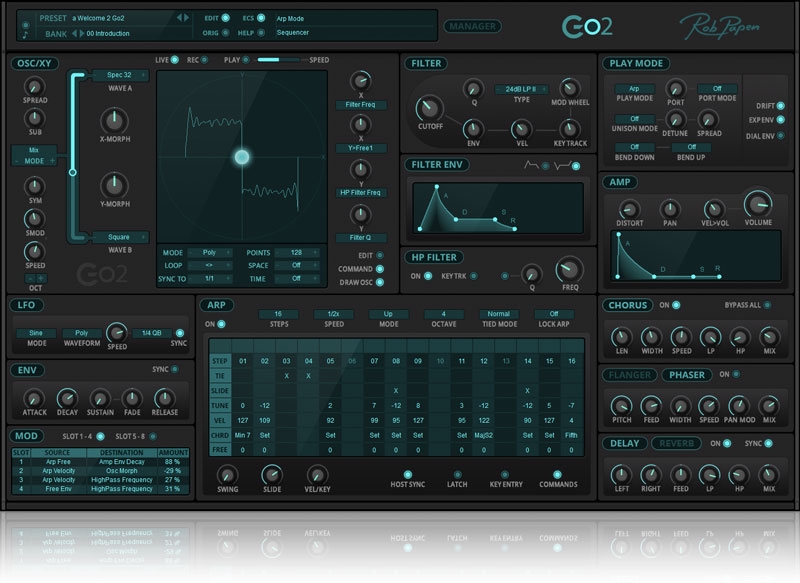Viewport: 800px width, 583px height.
Task: Click the filter Cutoff knob
Action: (429, 108)
